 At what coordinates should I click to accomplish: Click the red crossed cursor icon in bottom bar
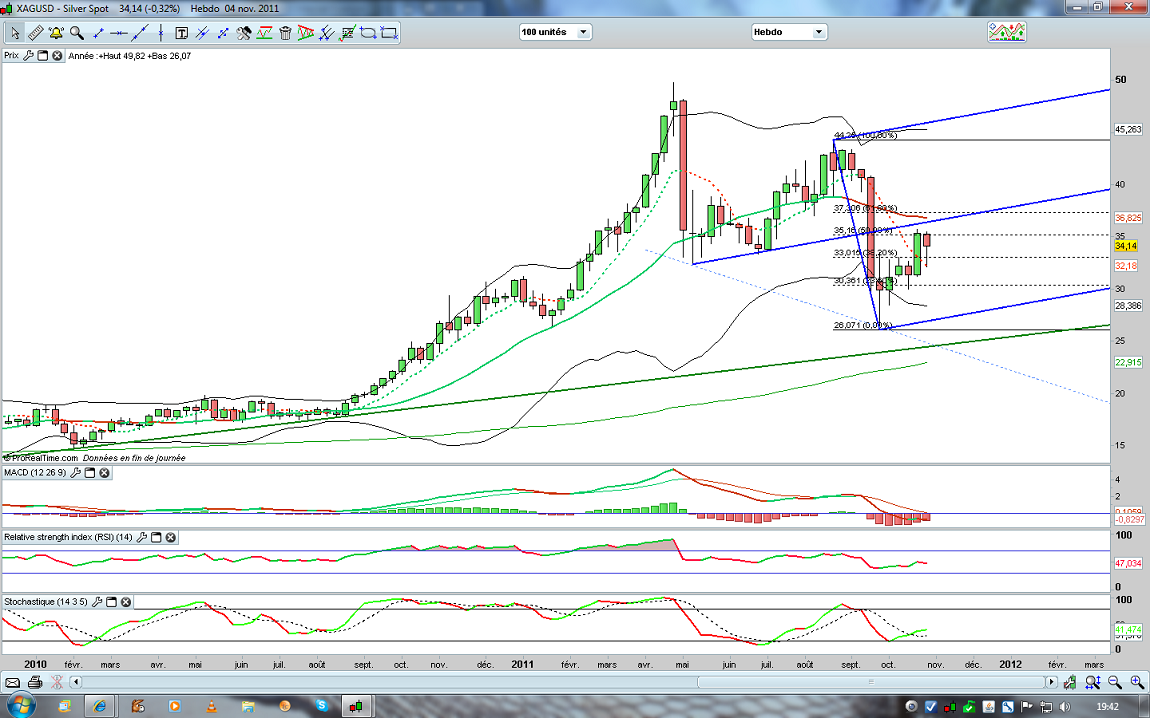[56, 683]
